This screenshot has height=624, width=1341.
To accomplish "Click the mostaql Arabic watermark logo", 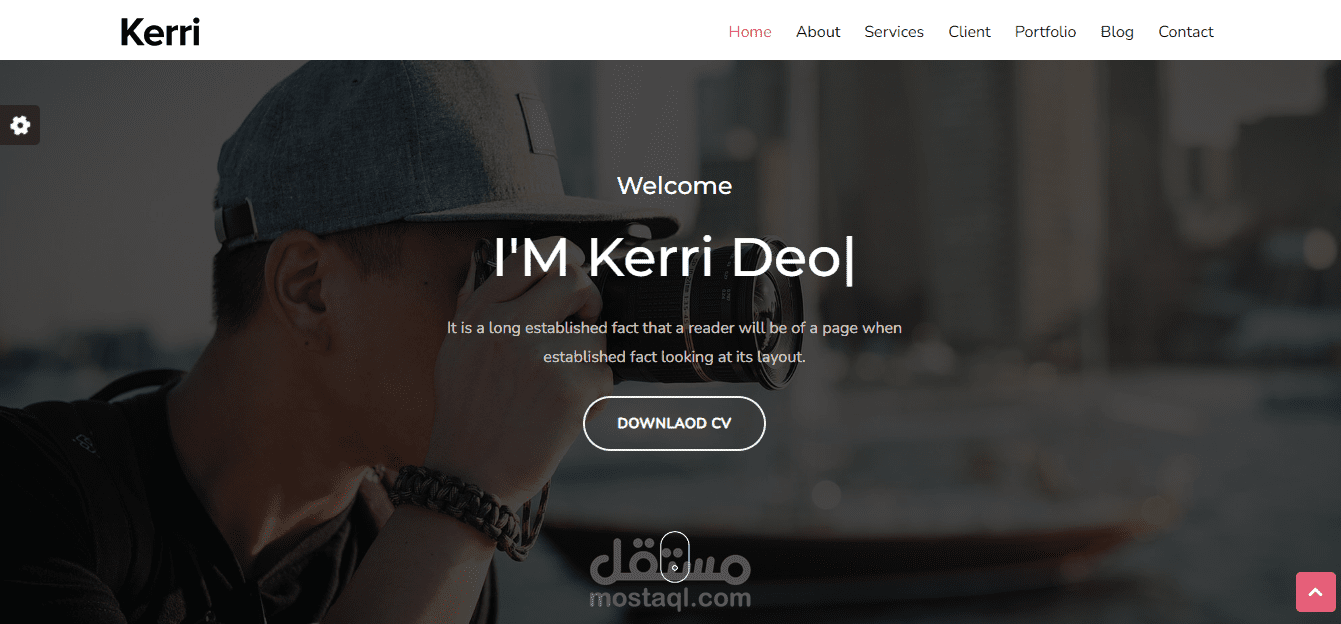I will (x=670, y=564).
